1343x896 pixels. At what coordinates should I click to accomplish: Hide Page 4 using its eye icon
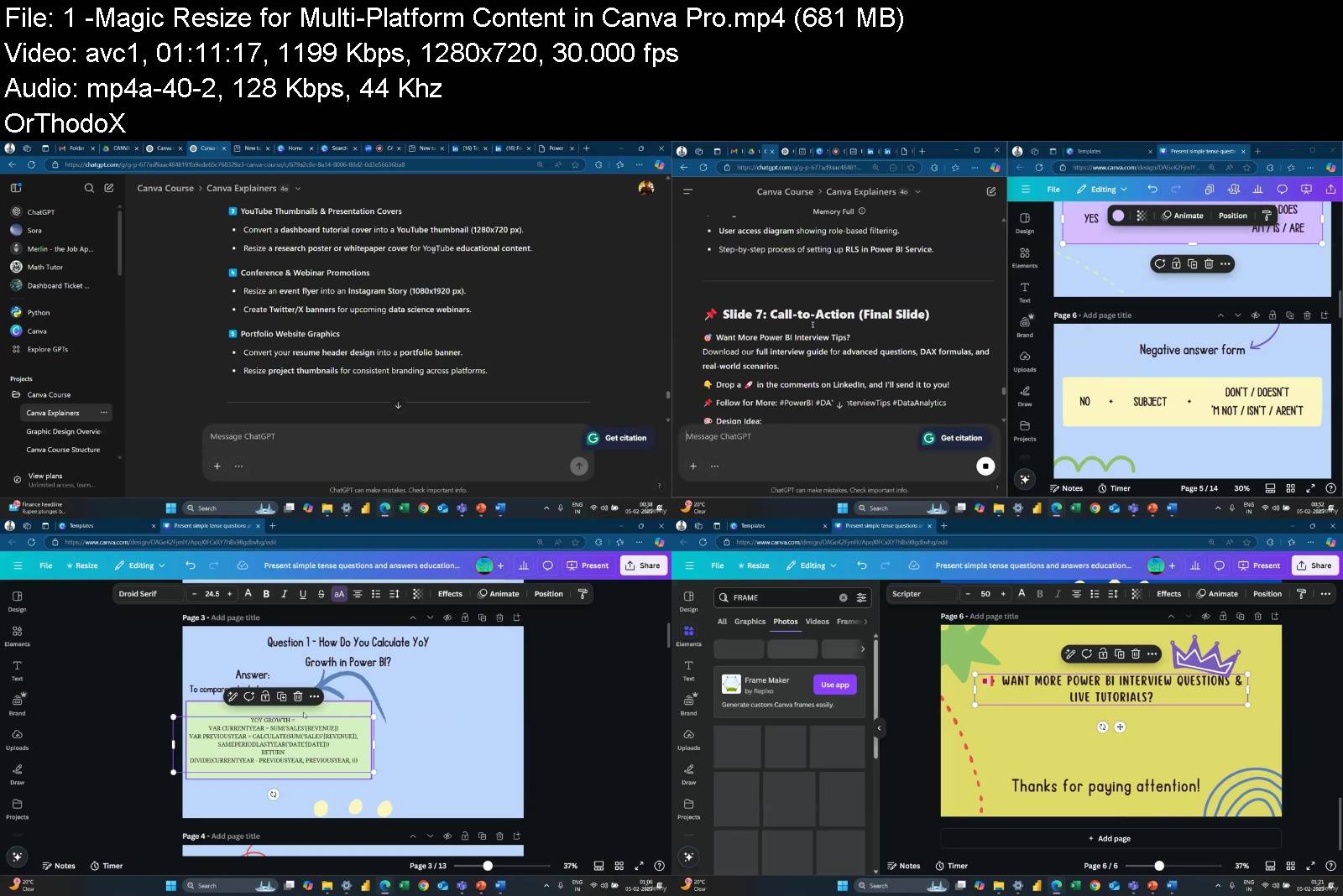pyautogui.click(x=447, y=836)
